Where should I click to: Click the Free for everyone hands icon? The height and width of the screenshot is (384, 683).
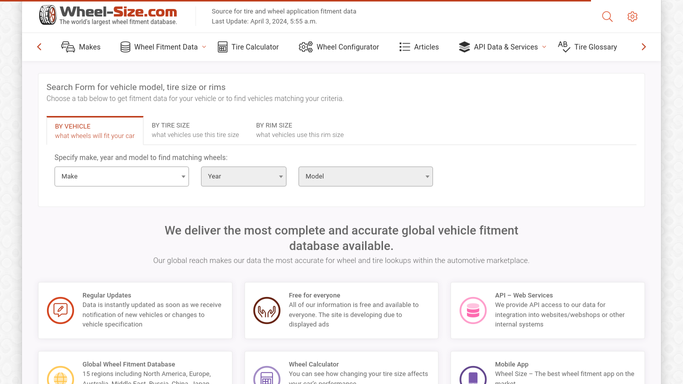[x=267, y=310]
